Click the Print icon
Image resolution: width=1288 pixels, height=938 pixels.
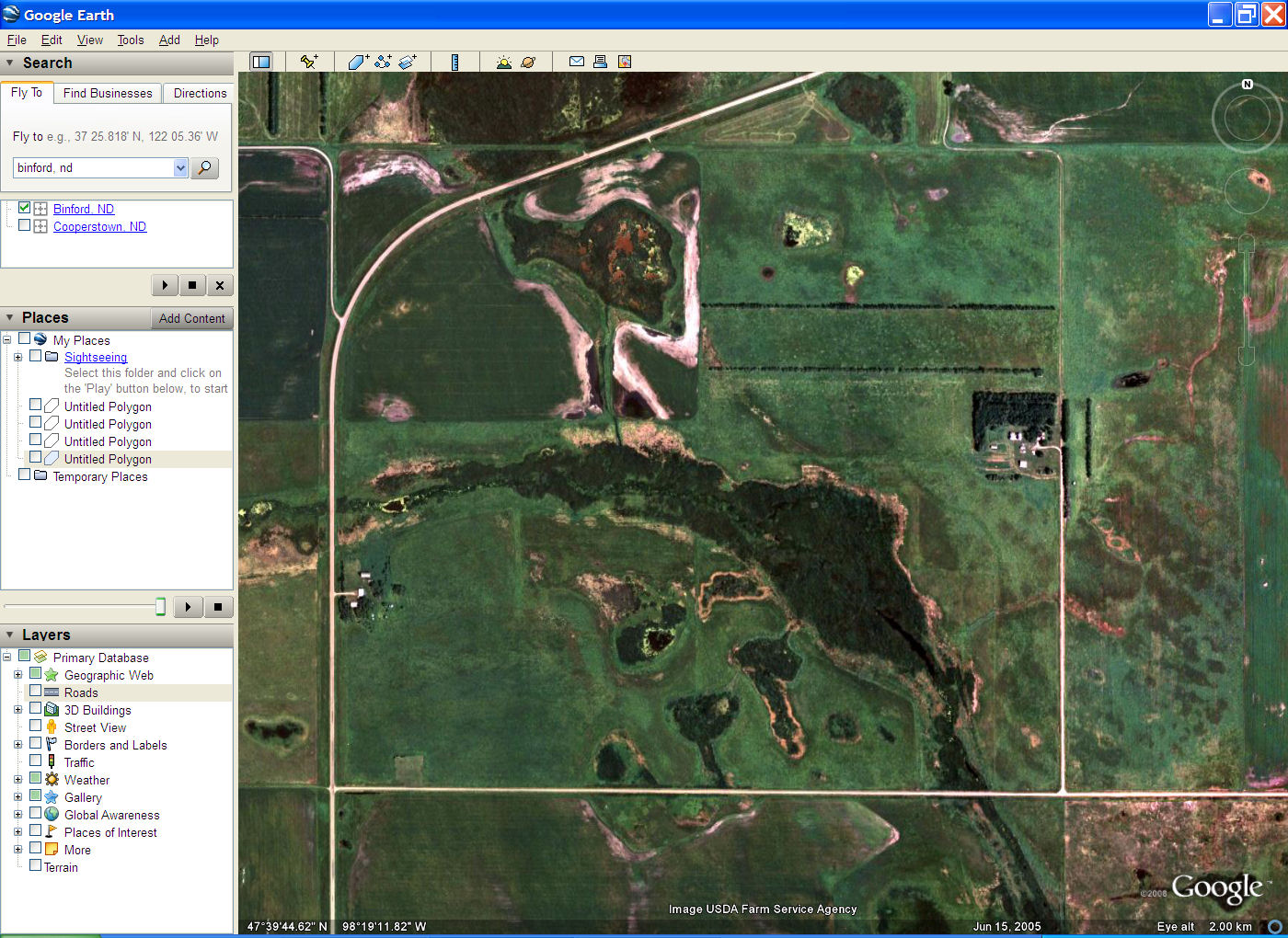click(600, 62)
